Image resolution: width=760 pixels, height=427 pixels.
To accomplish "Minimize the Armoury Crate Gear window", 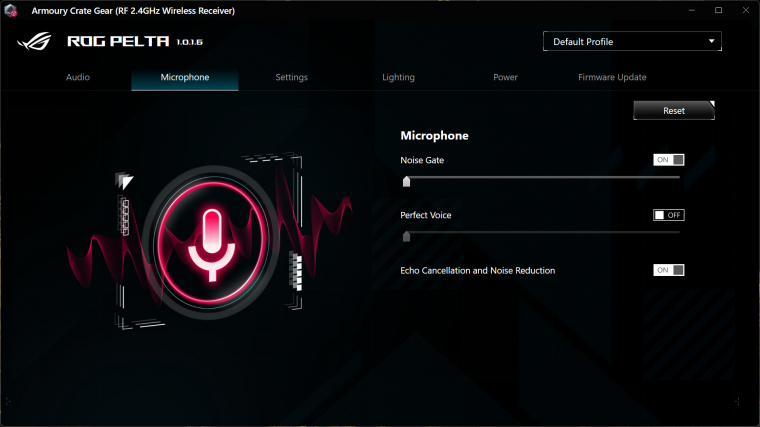I will (x=690, y=10).
